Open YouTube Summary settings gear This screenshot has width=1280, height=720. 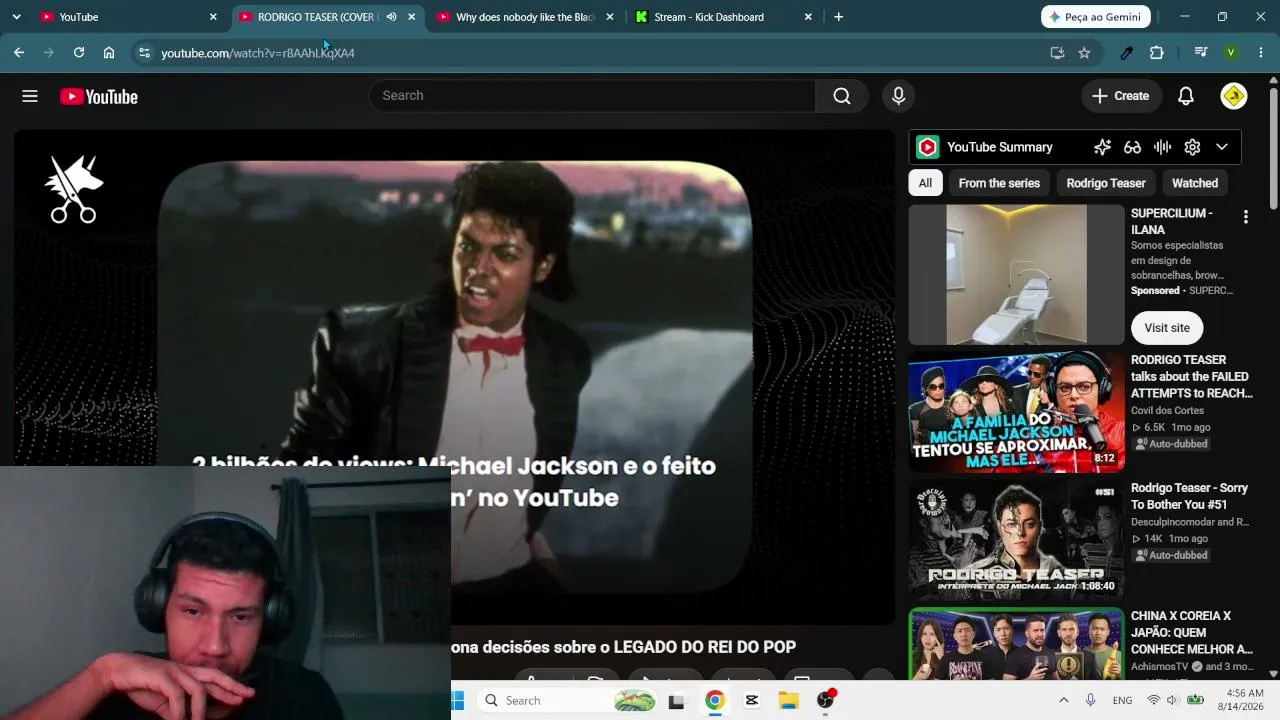point(1192,147)
